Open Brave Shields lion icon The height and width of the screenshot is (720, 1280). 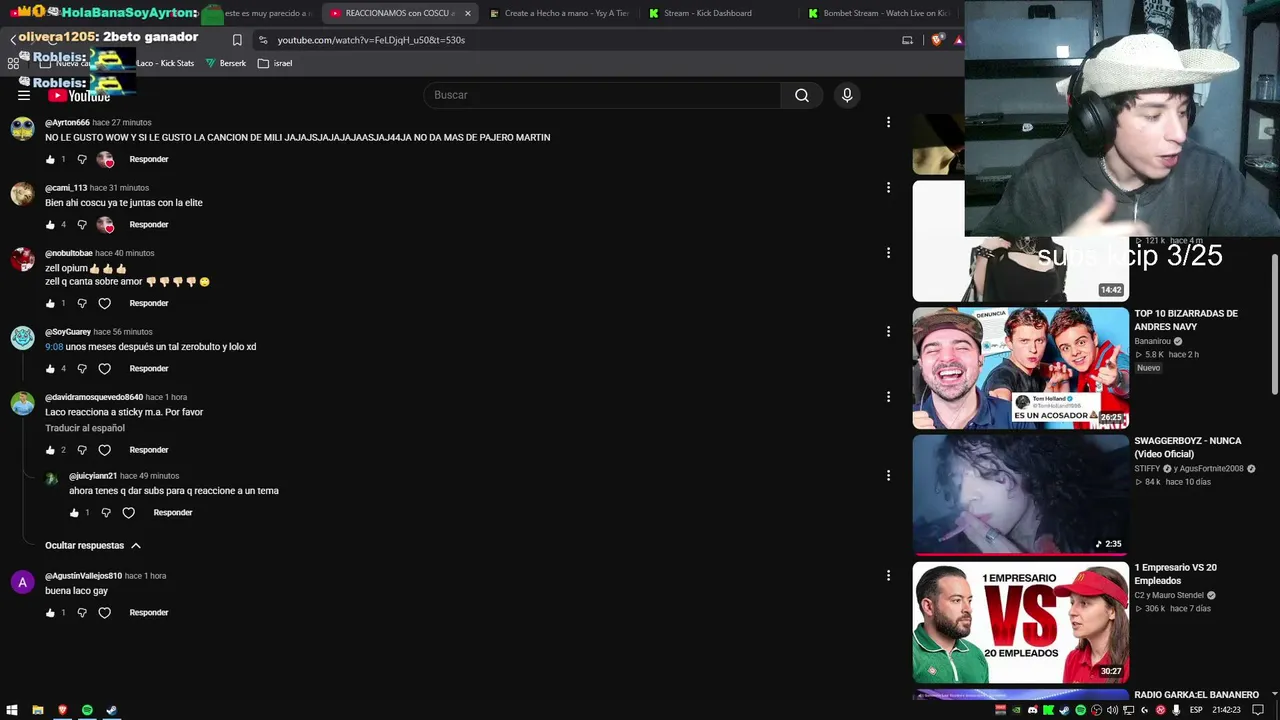click(937, 40)
